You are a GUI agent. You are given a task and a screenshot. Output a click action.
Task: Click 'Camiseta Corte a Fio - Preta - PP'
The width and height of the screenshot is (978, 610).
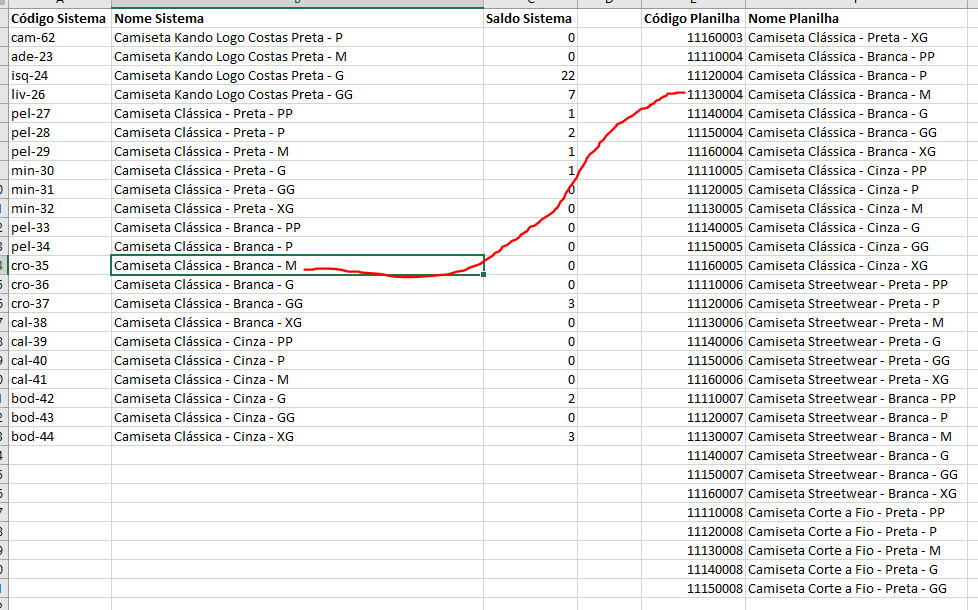[846, 513]
